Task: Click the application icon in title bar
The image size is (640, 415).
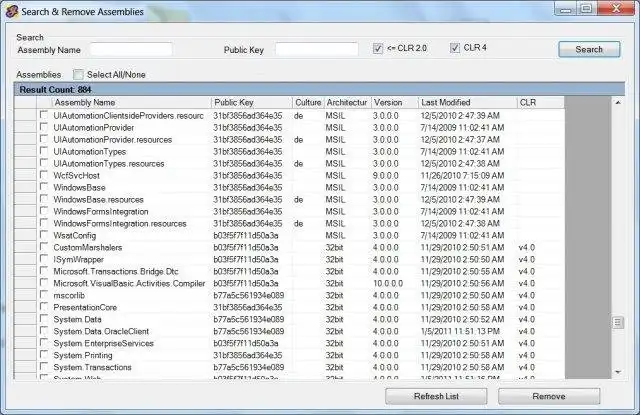Action: 11,11
